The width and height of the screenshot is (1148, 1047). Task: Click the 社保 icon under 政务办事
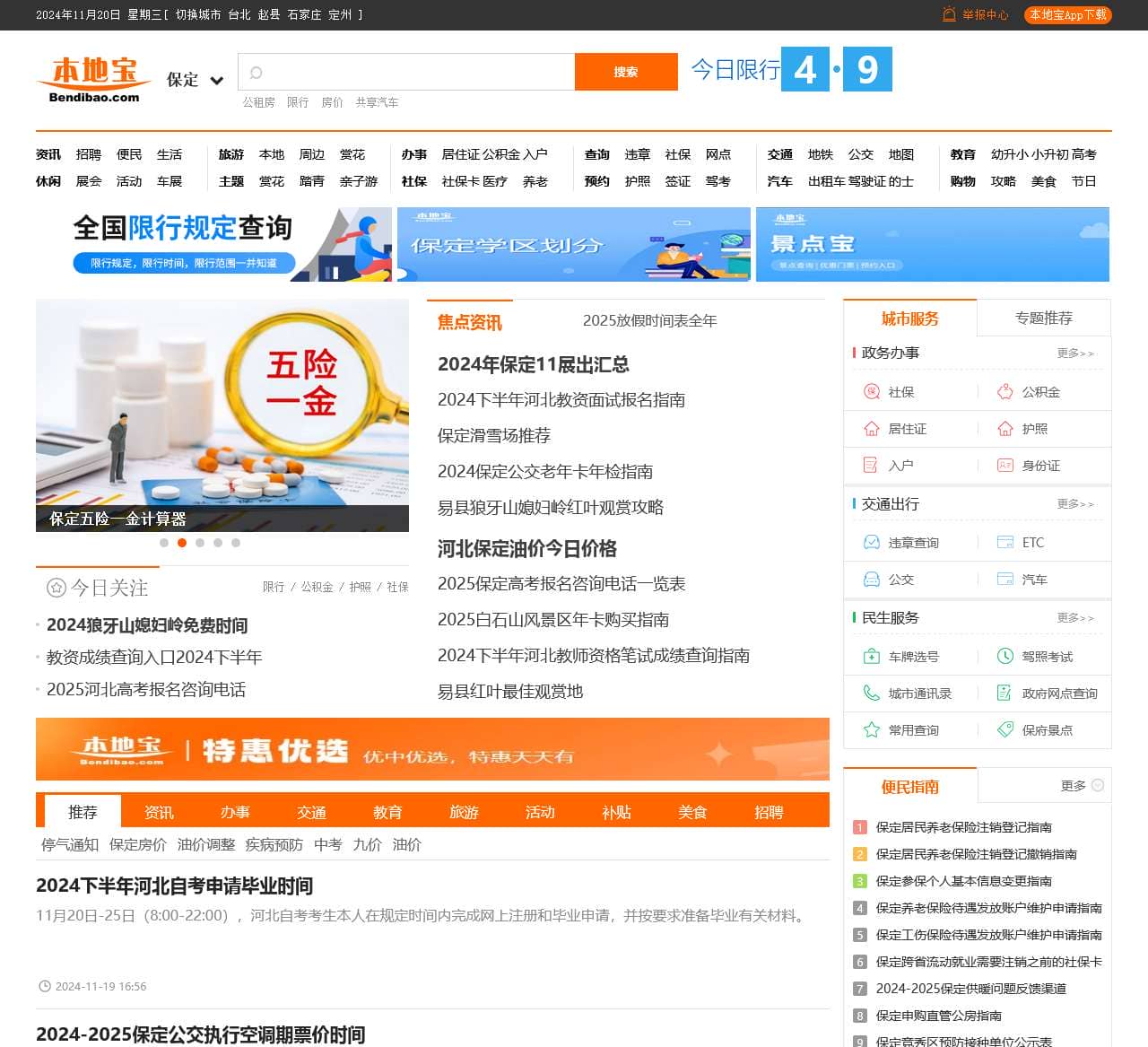(x=871, y=392)
